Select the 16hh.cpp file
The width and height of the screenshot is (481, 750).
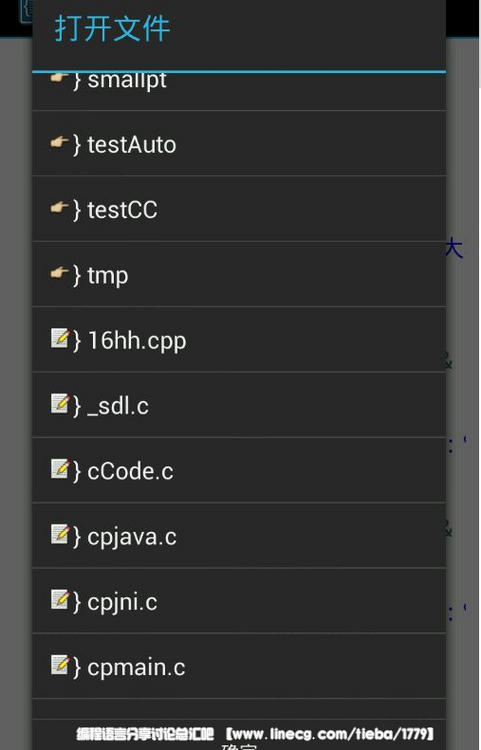(x=239, y=340)
